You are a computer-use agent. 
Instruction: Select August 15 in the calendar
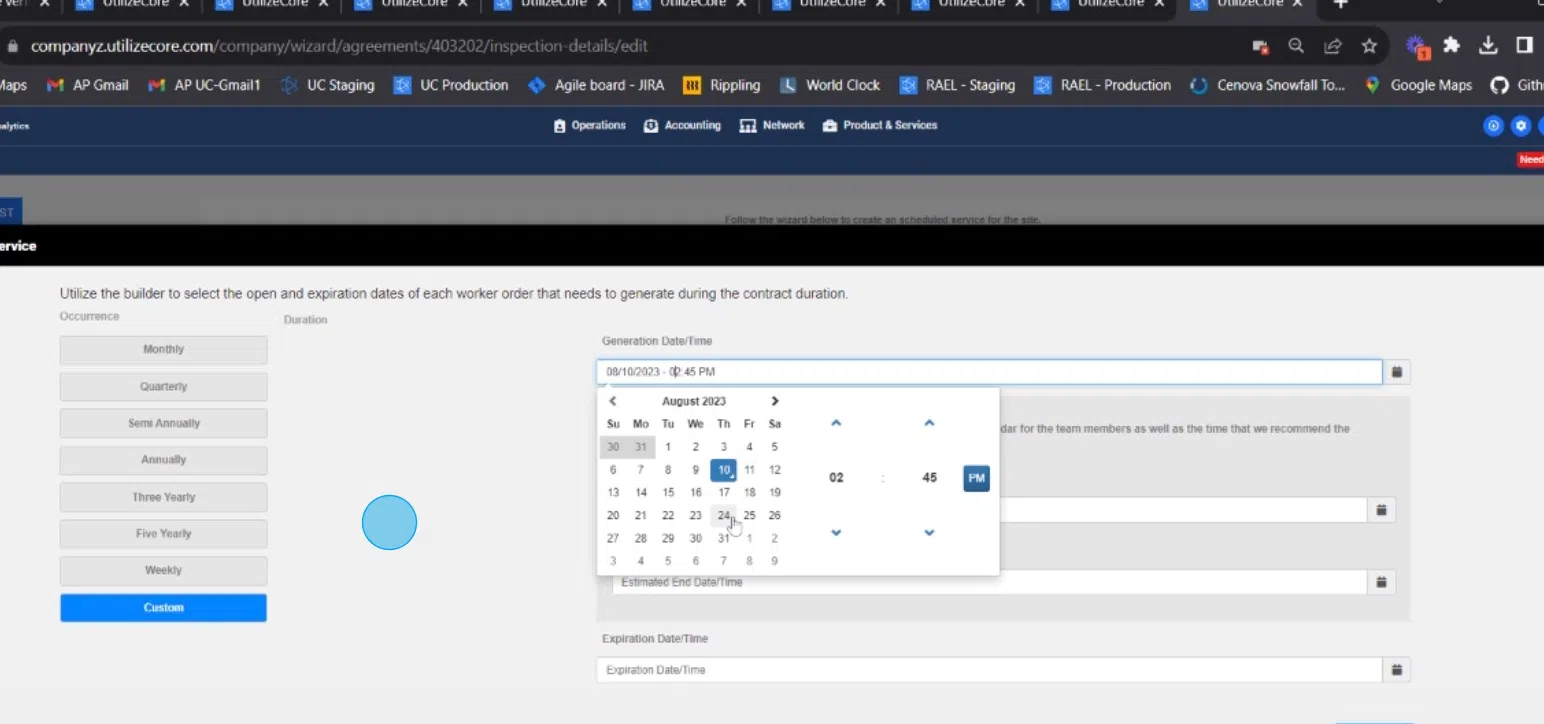668,493
